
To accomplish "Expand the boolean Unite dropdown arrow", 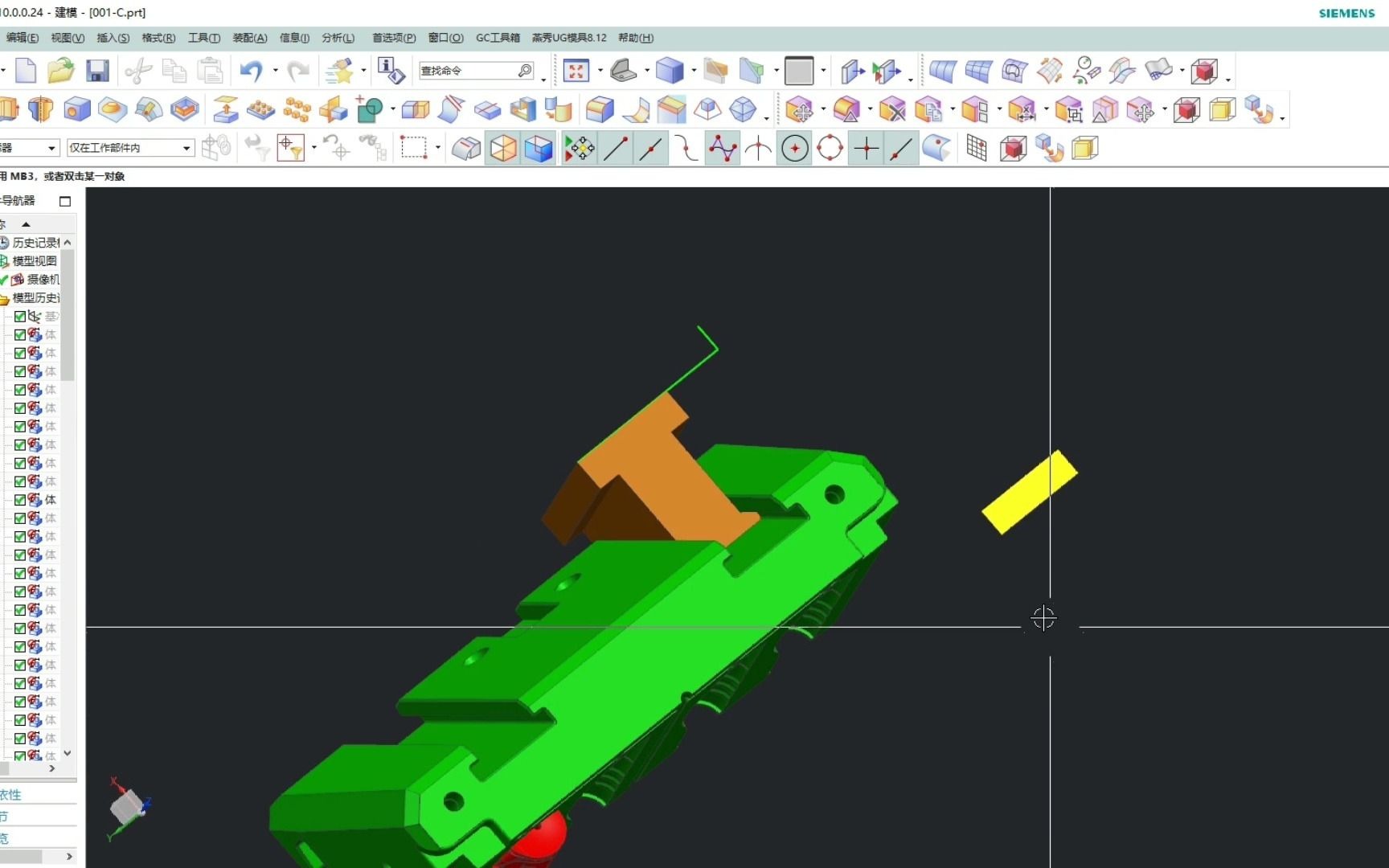I will pyautogui.click(x=392, y=109).
